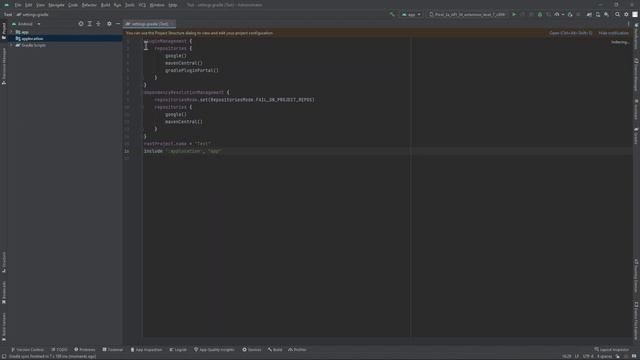Click the Debug app bug icon
Image resolution: width=640 pixels, height=360 pixels.
pyautogui.click(x=540, y=14)
